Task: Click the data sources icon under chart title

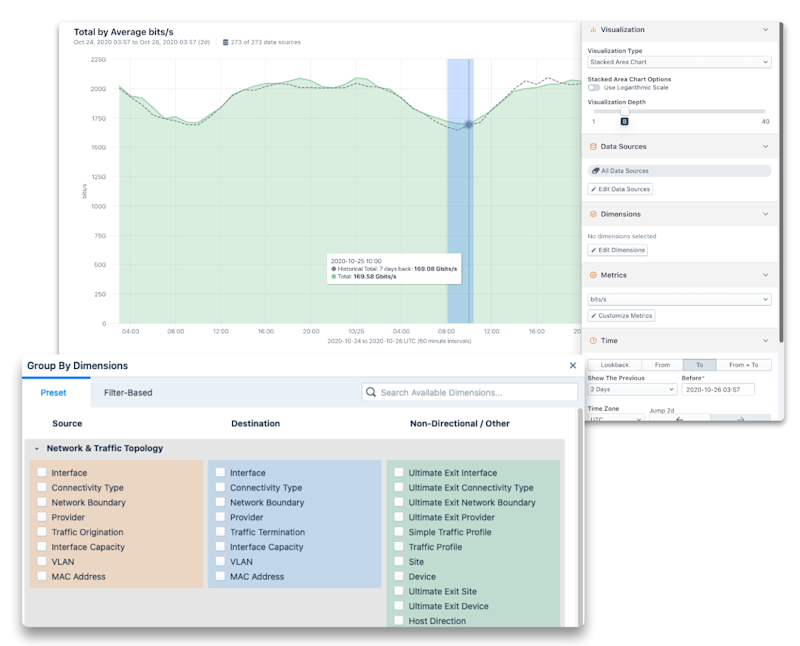Action: click(x=225, y=42)
